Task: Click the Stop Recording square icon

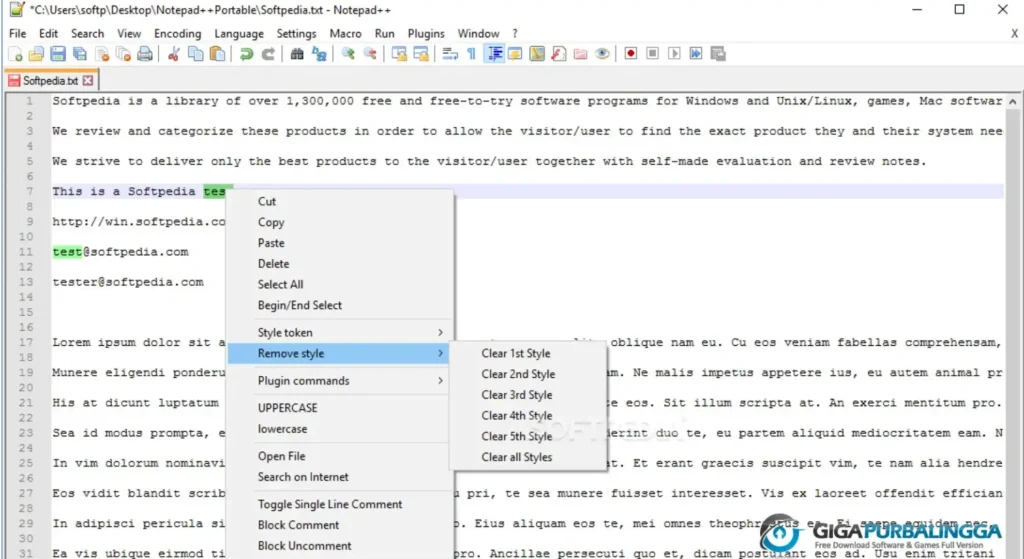Action: tap(652, 54)
